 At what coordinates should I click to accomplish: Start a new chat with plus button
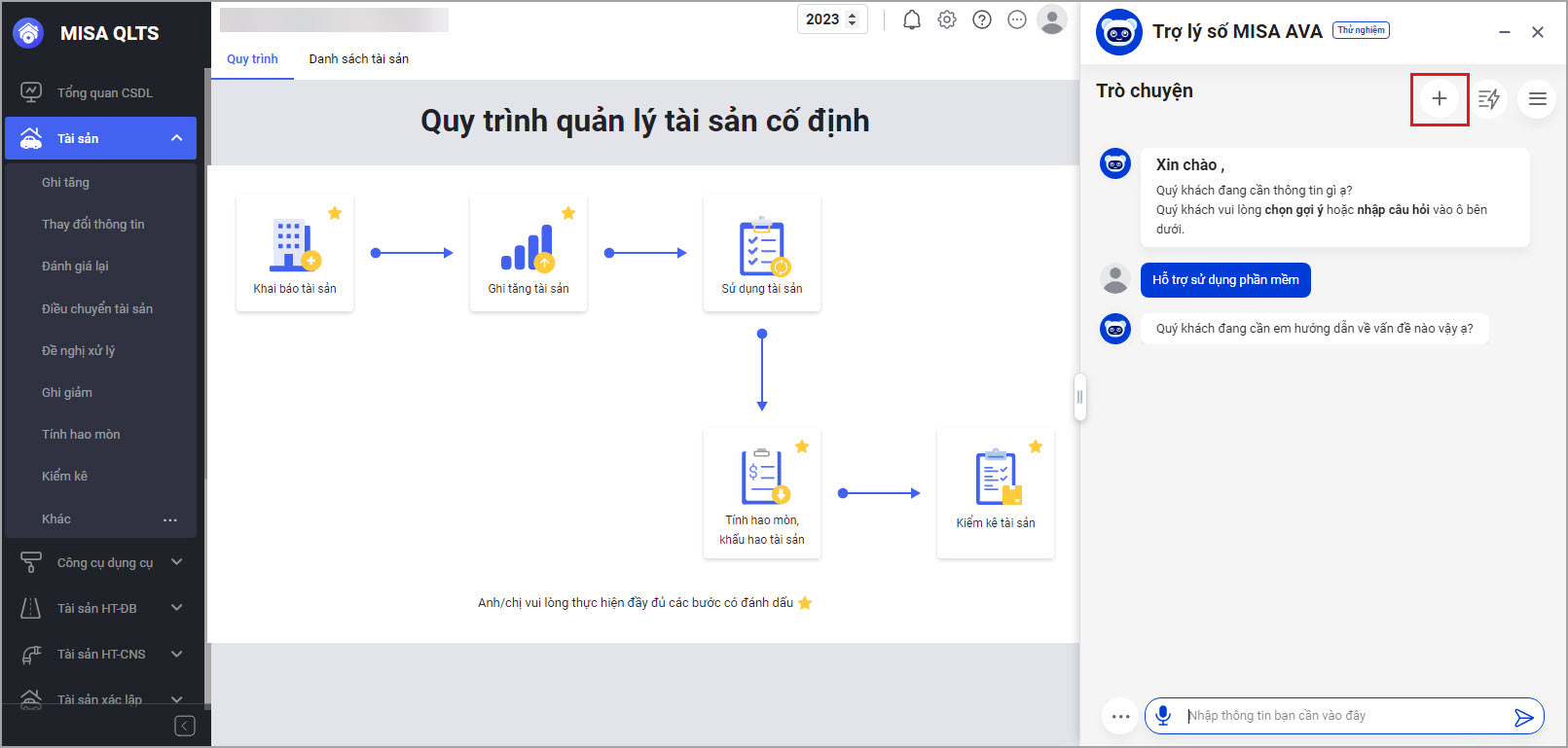[1440, 98]
